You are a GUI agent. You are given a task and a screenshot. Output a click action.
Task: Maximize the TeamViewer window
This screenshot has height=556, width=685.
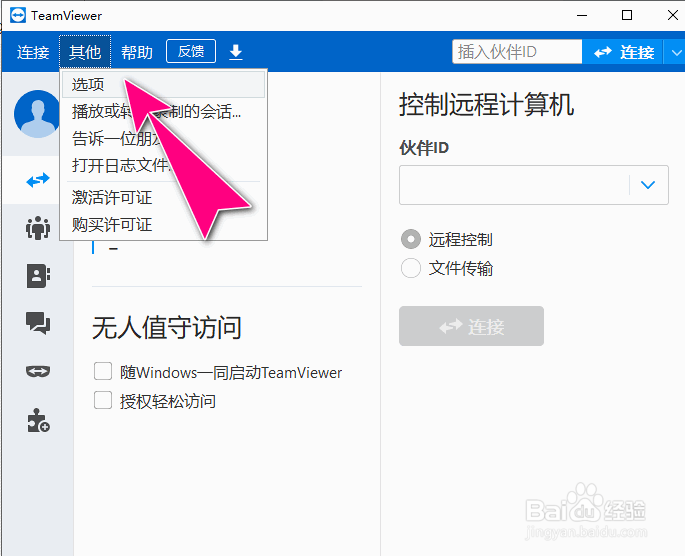[627, 15]
